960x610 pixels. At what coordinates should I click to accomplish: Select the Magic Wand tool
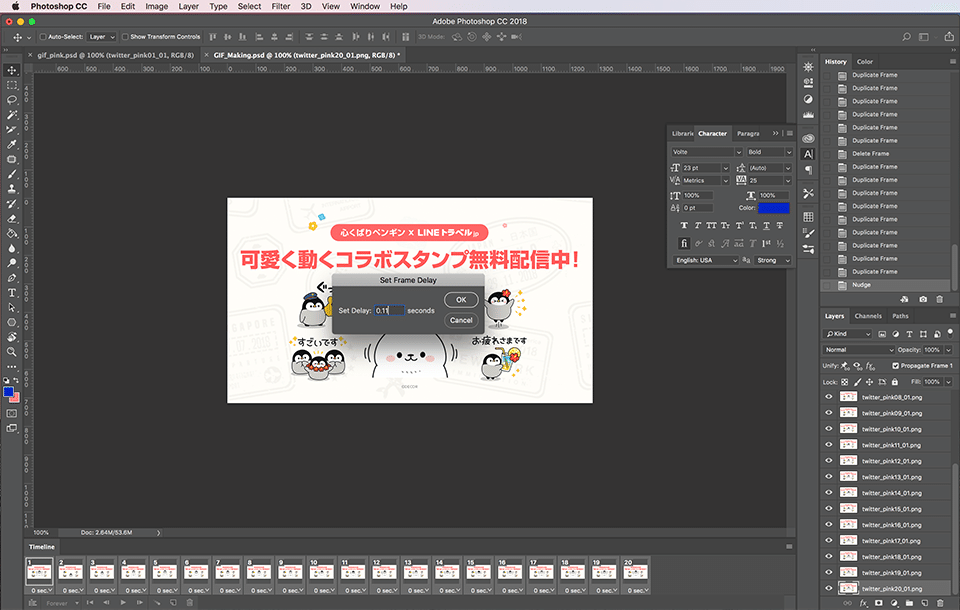12,115
